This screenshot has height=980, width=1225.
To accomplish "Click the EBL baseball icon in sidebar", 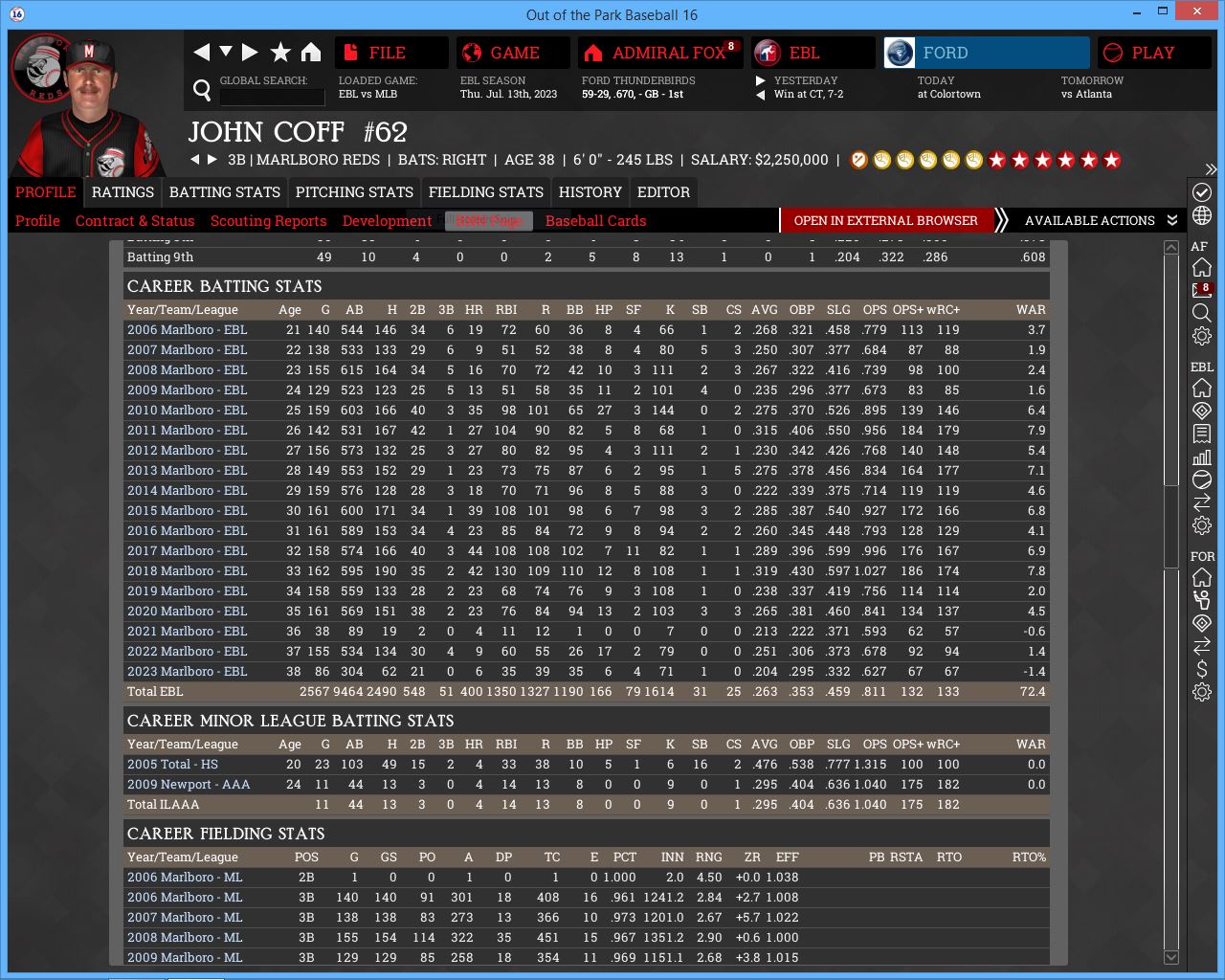I will (x=1202, y=479).
